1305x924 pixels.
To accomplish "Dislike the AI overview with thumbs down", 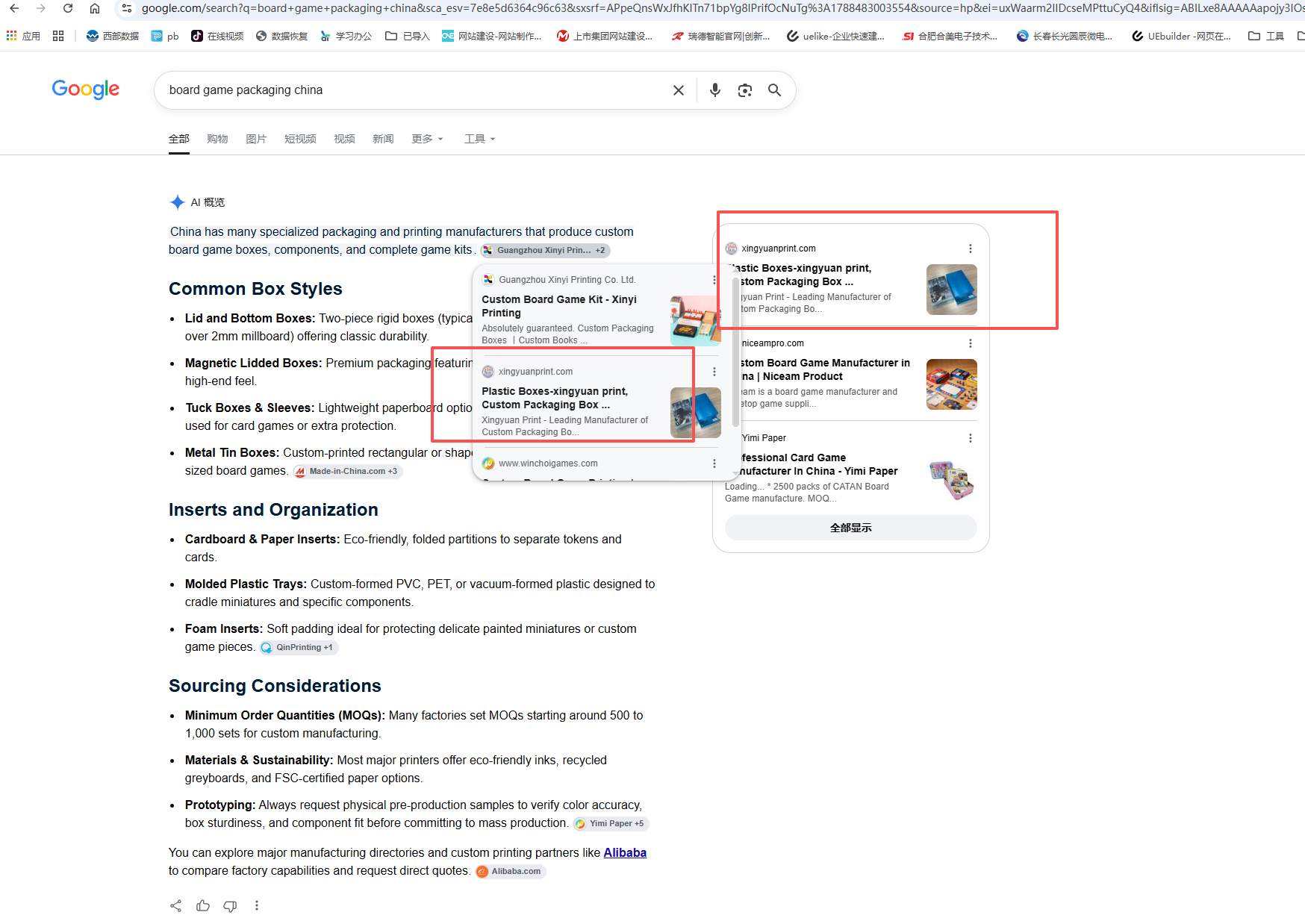I will [230, 905].
